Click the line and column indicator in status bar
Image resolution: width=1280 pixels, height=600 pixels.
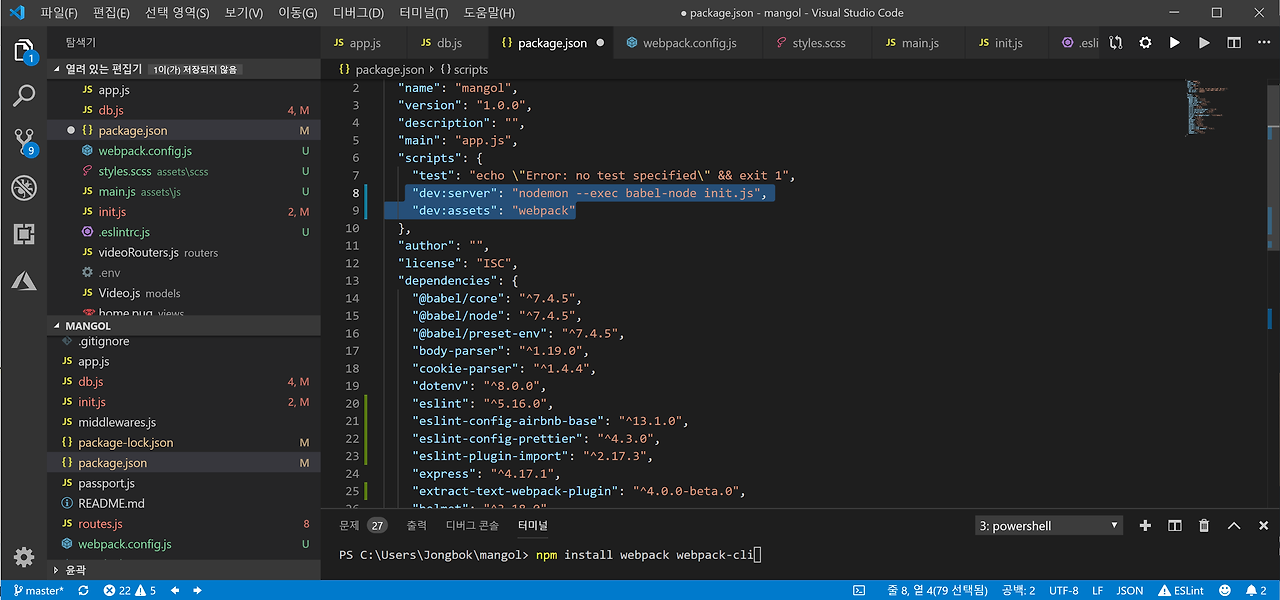pos(937,590)
